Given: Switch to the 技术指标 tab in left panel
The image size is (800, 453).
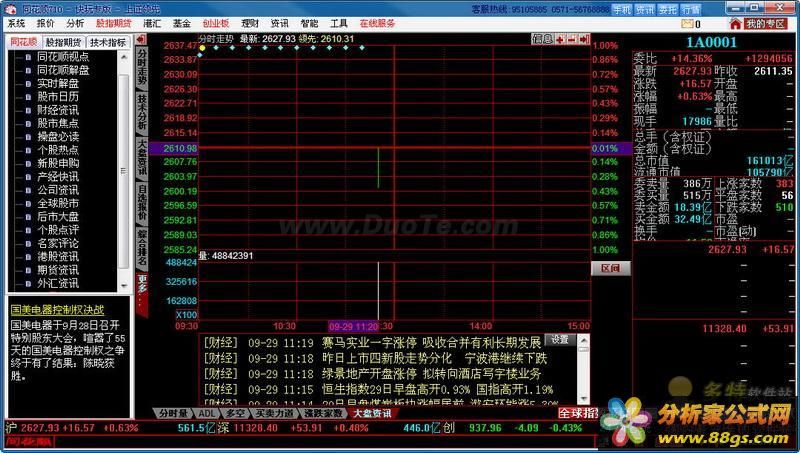Looking at the screenshot, I should point(108,42).
